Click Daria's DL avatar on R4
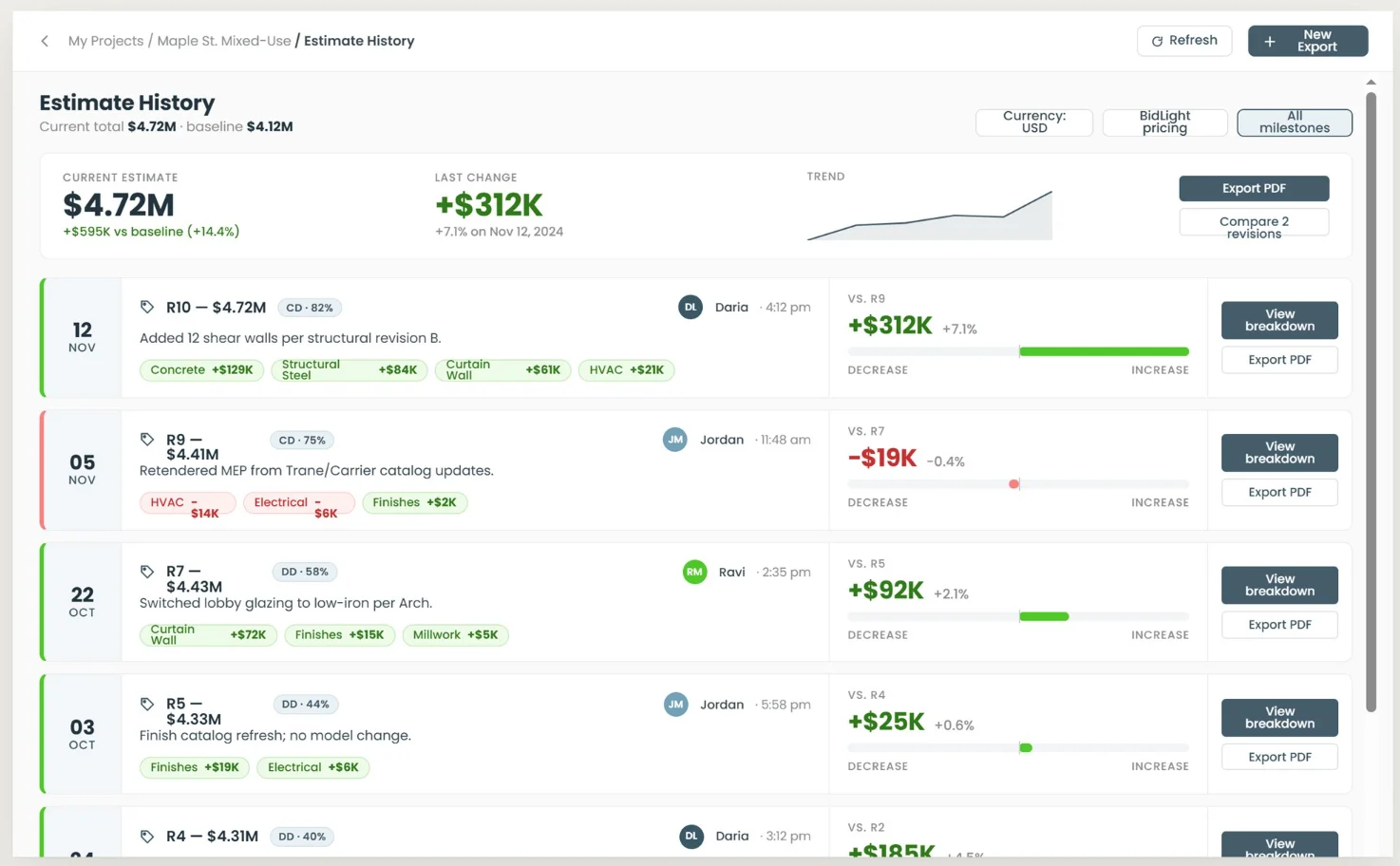This screenshot has width=1400, height=866. [691, 837]
